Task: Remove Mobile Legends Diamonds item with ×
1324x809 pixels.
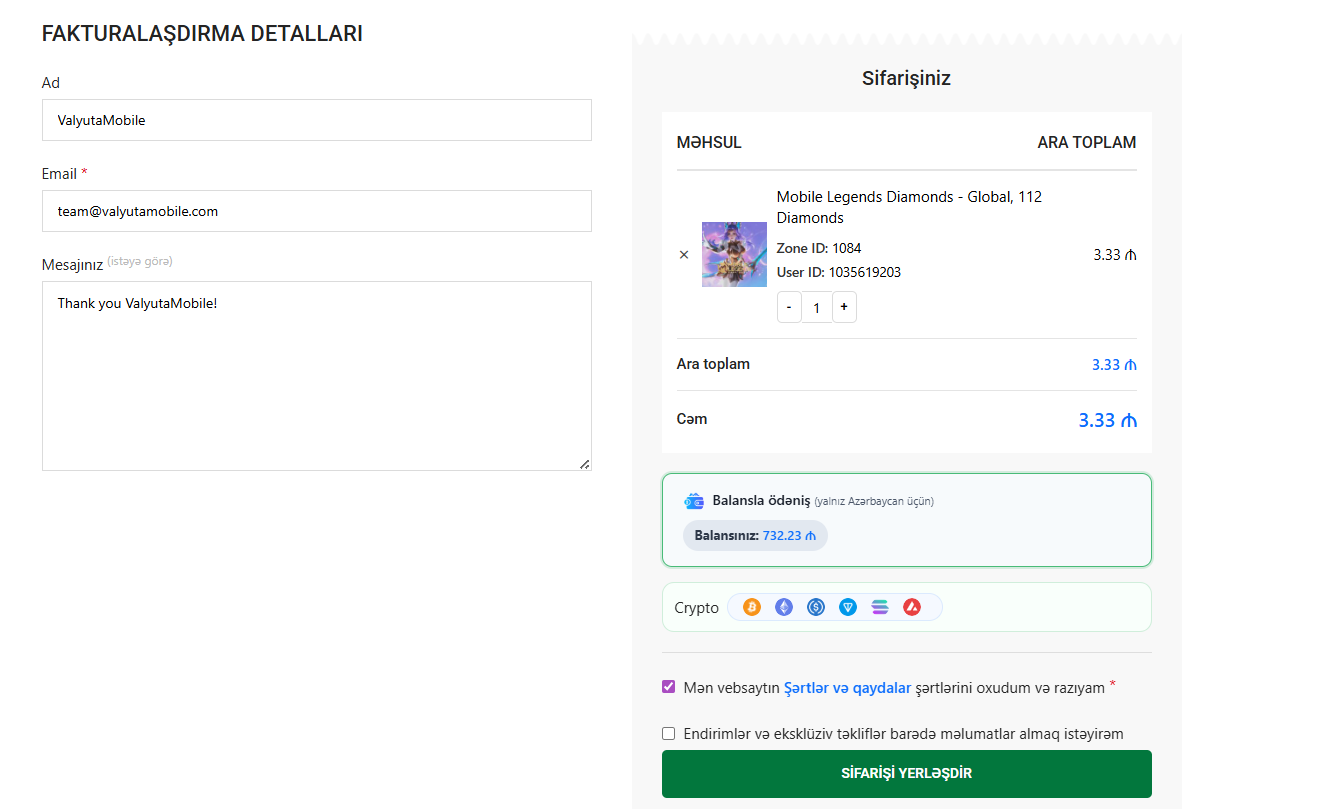Action: point(684,255)
